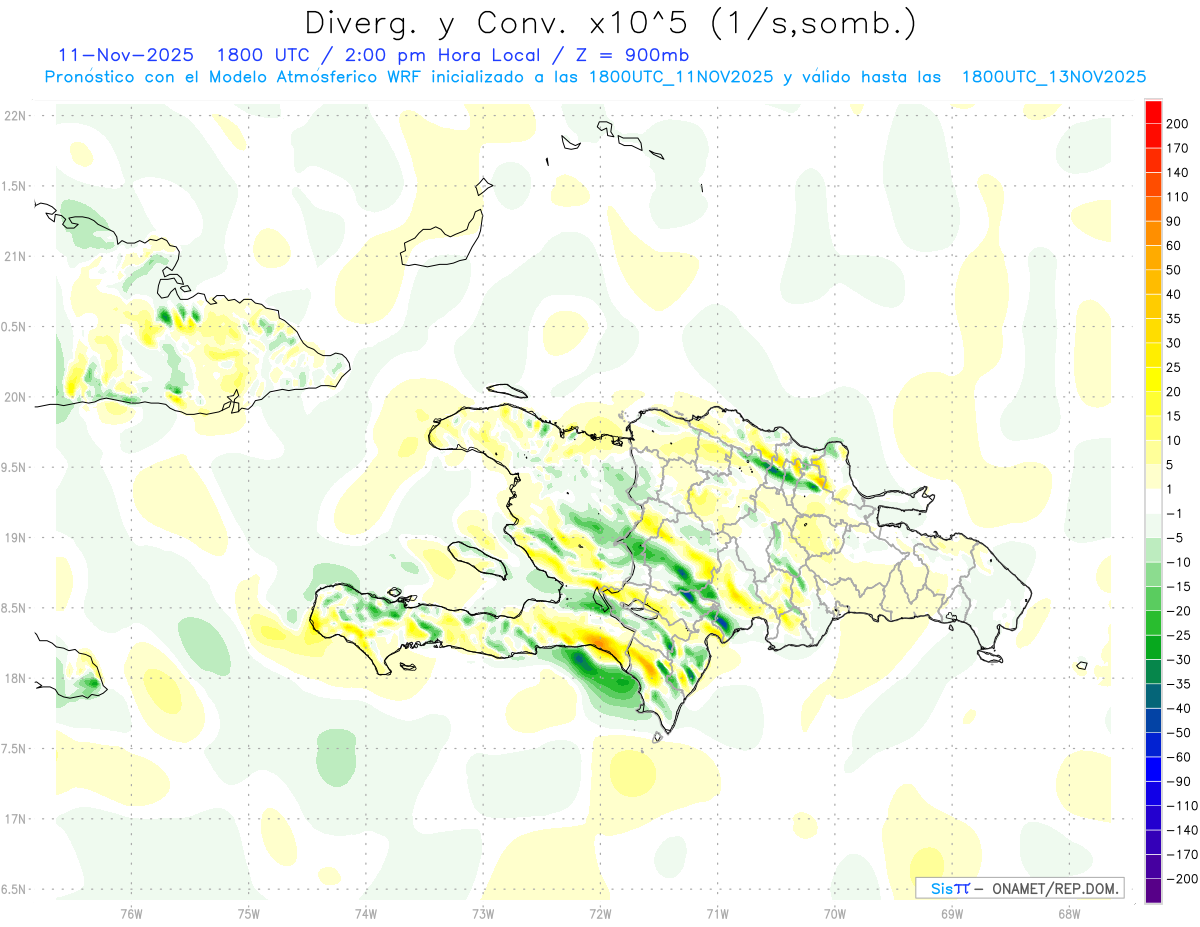Click the "1800UTC_13NOV2025" valid-until time text
Image resolution: width=1200 pixels, height=927 pixels.
point(1053,77)
